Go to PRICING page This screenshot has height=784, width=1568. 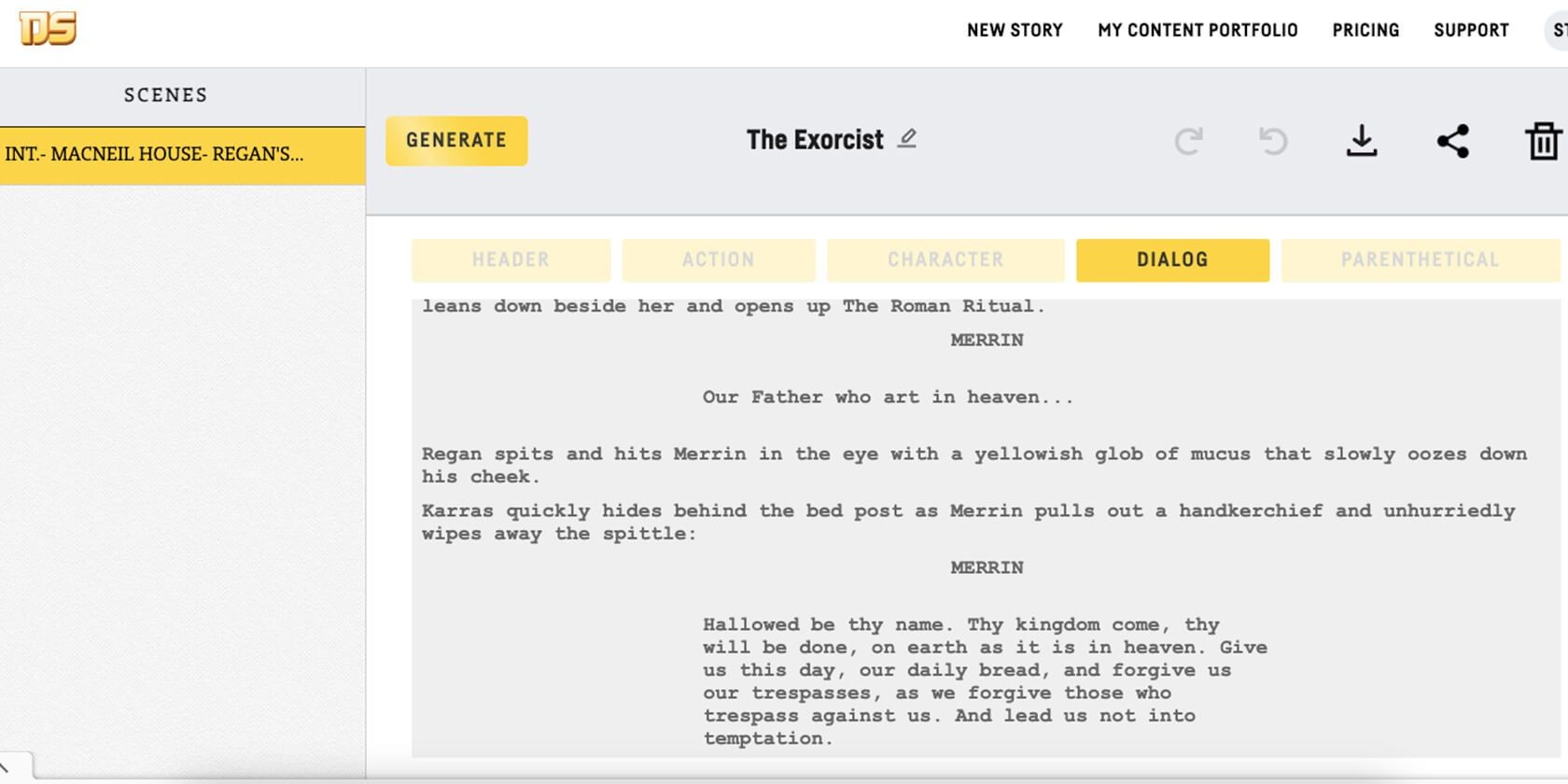[x=1365, y=30]
